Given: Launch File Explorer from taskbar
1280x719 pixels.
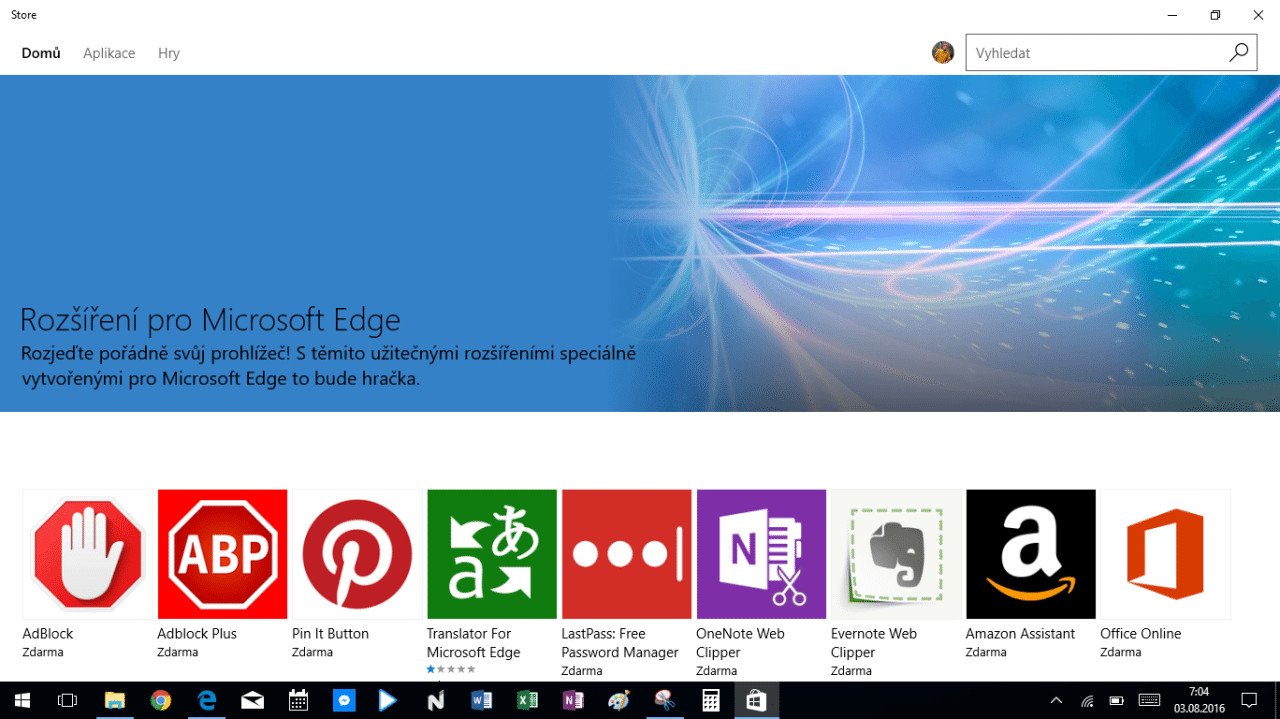Looking at the screenshot, I should click(x=114, y=701).
